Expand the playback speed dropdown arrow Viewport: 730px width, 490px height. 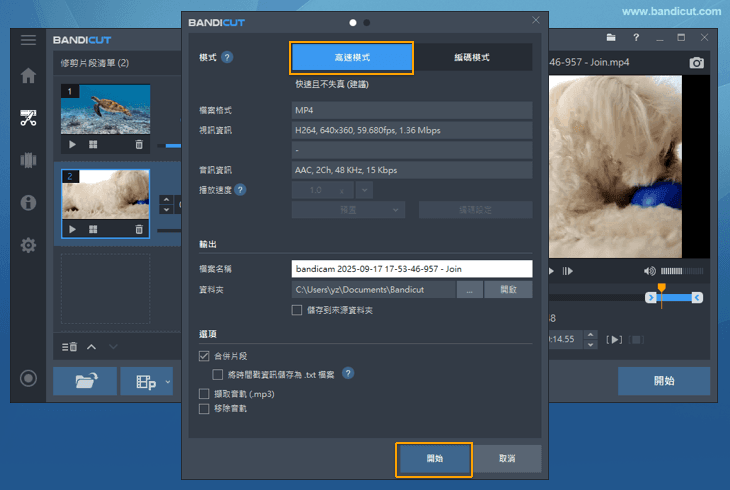365,190
